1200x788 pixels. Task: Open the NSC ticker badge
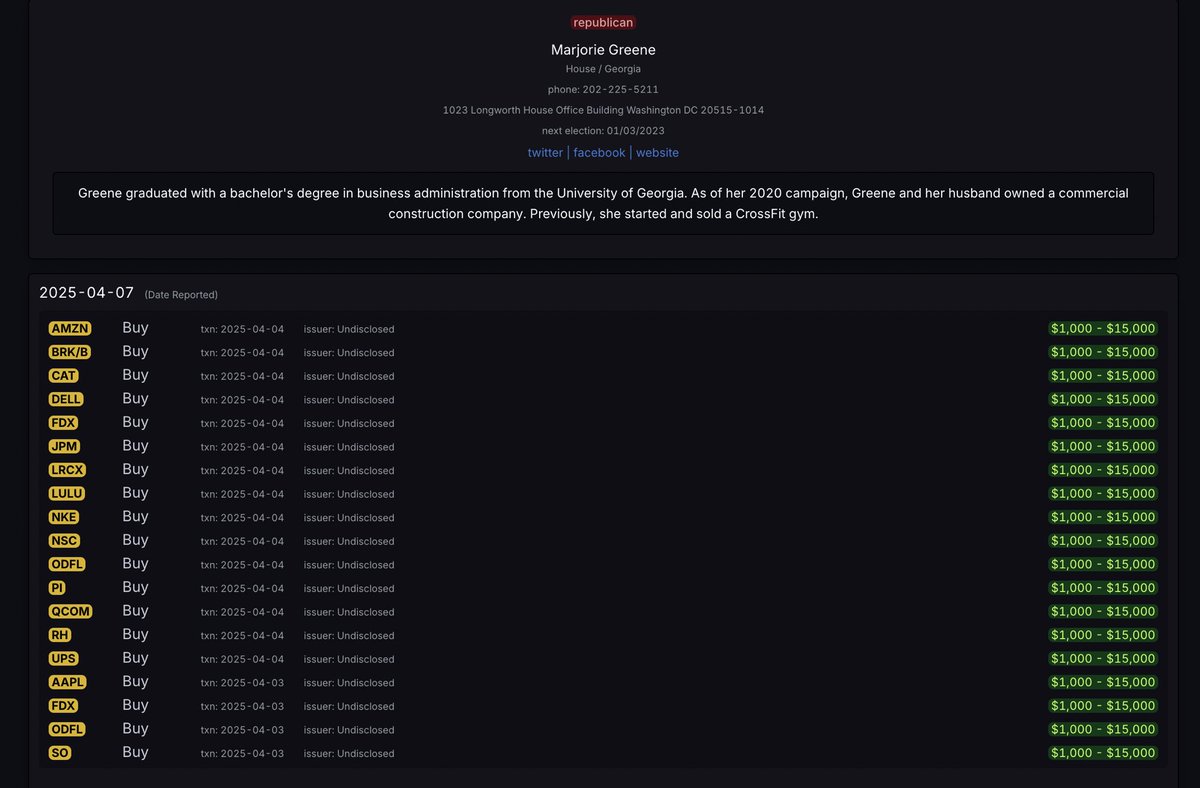tap(64, 541)
